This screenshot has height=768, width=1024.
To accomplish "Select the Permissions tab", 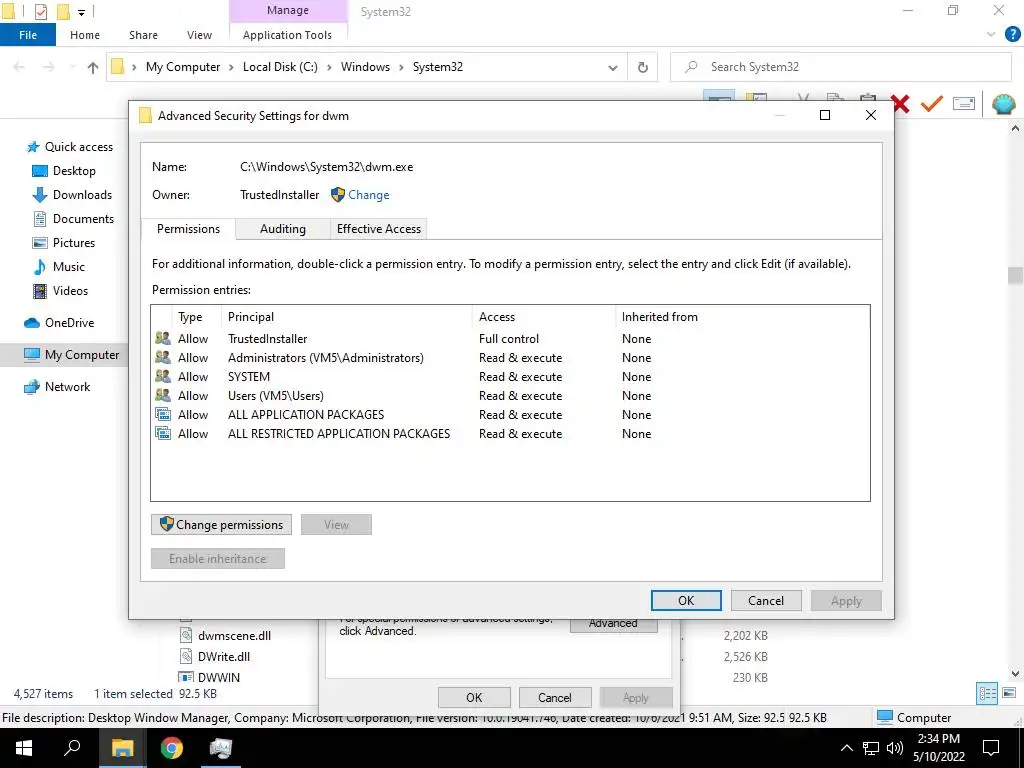I will (188, 229).
